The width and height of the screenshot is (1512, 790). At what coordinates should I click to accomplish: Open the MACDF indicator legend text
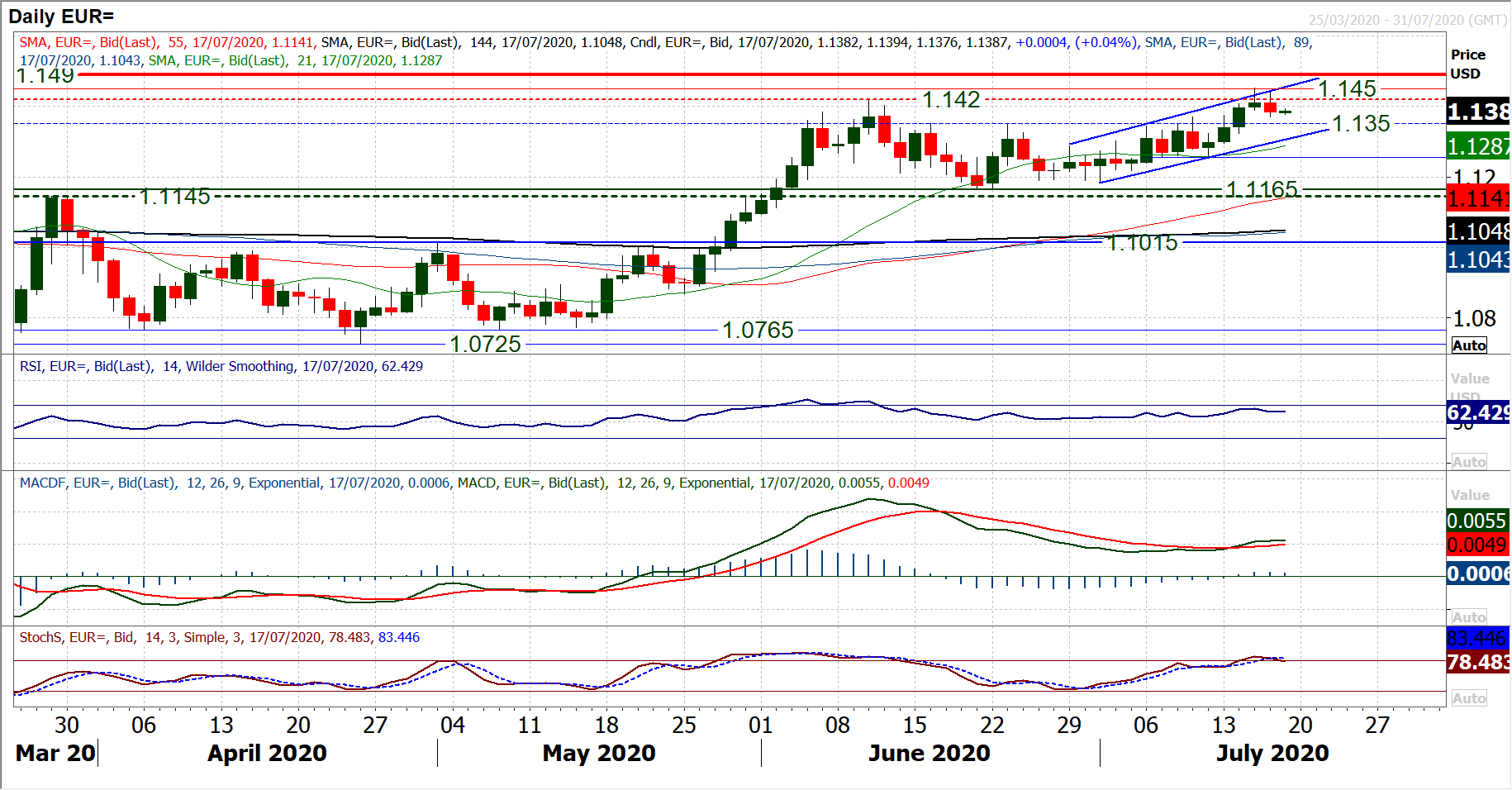[473, 483]
